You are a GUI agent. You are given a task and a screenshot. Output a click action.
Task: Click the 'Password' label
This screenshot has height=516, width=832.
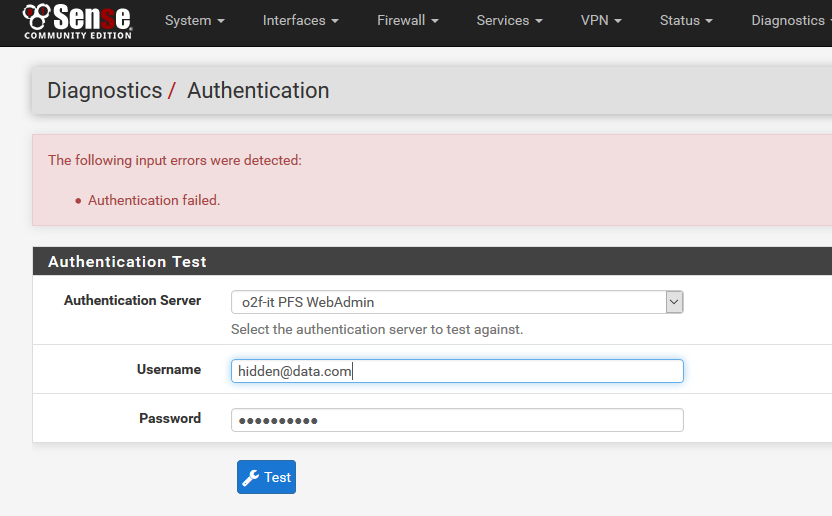tap(170, 418)
